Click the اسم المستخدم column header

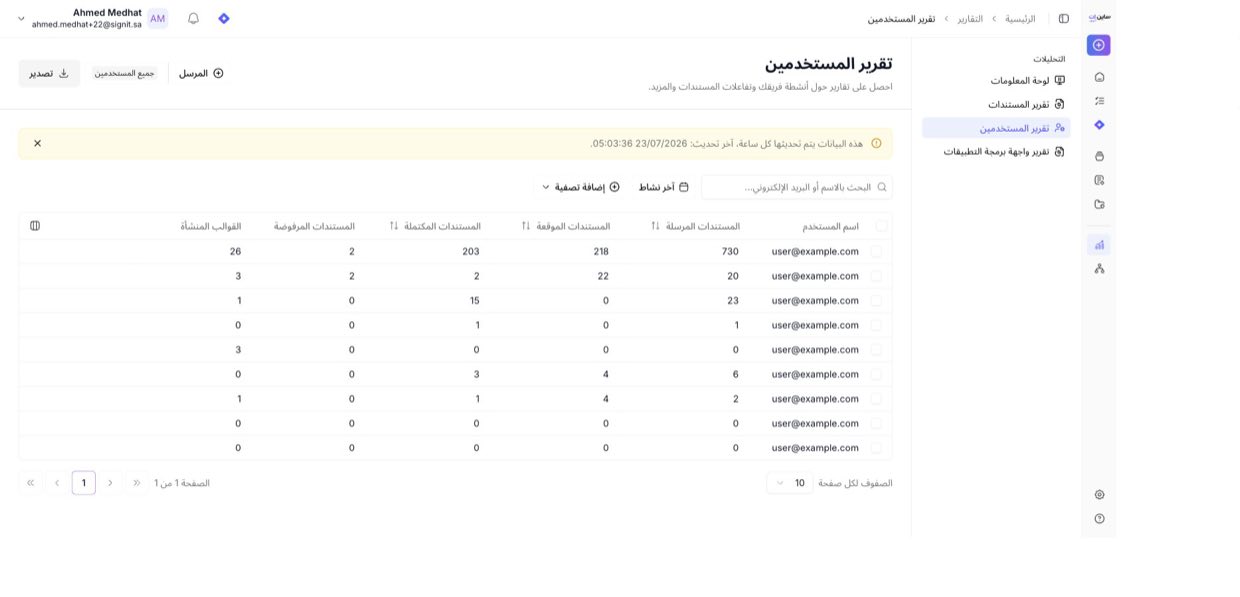click(830, 226)
